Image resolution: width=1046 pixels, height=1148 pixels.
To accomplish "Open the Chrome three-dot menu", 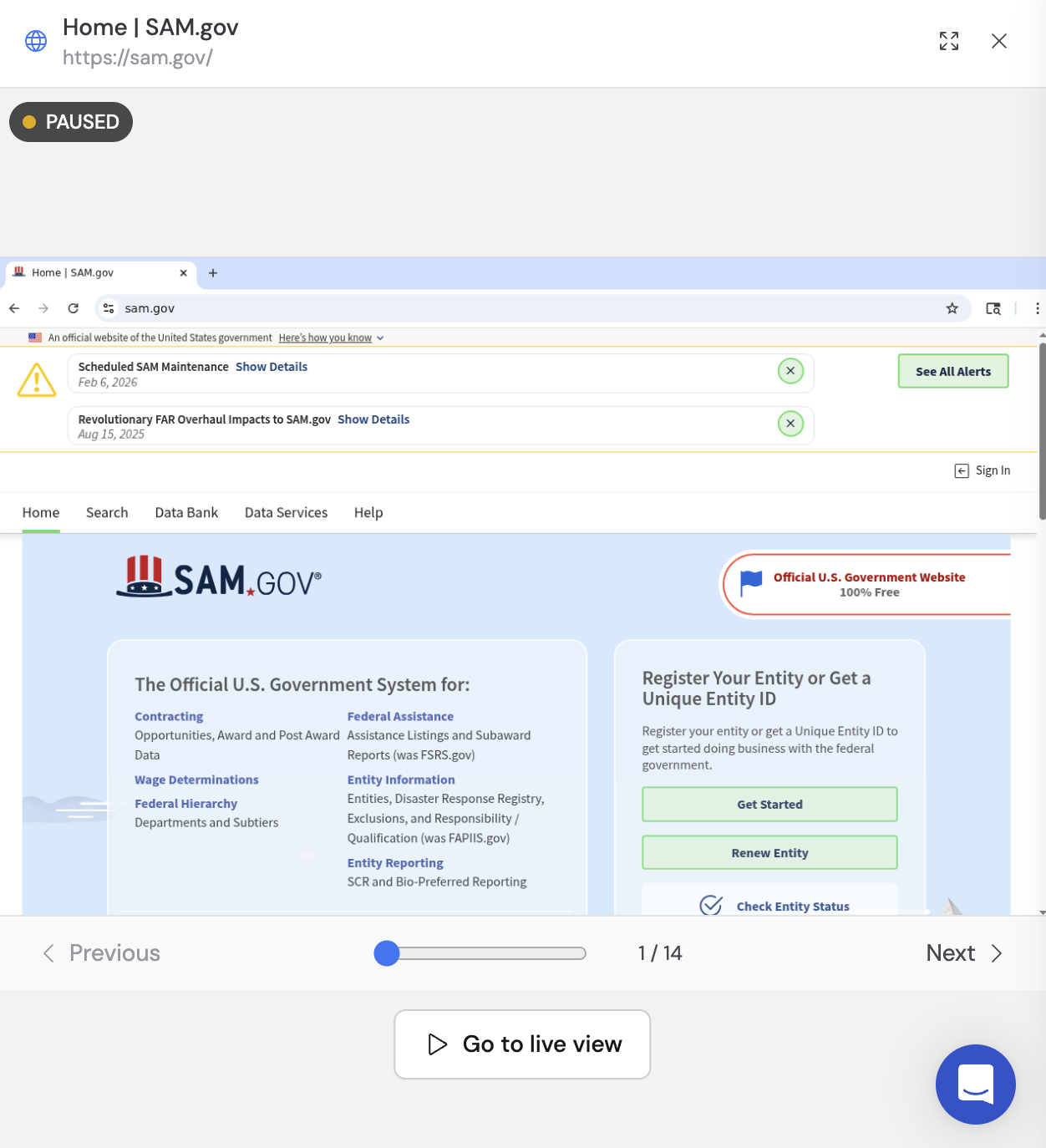I will pyautogui.click(x=1038, y=308).
